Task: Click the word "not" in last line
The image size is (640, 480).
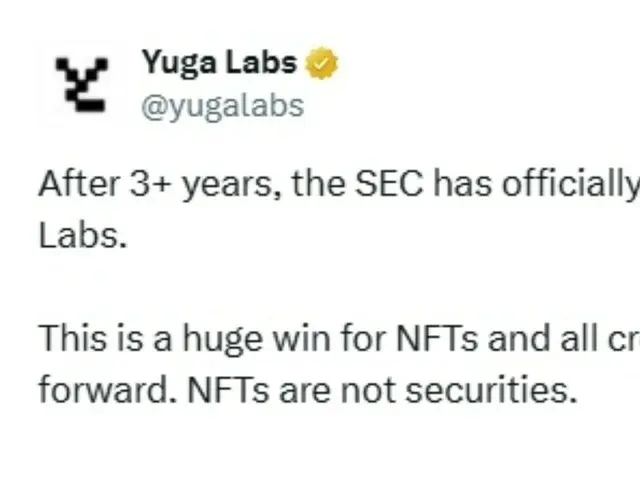Action: tap(368, 389)
